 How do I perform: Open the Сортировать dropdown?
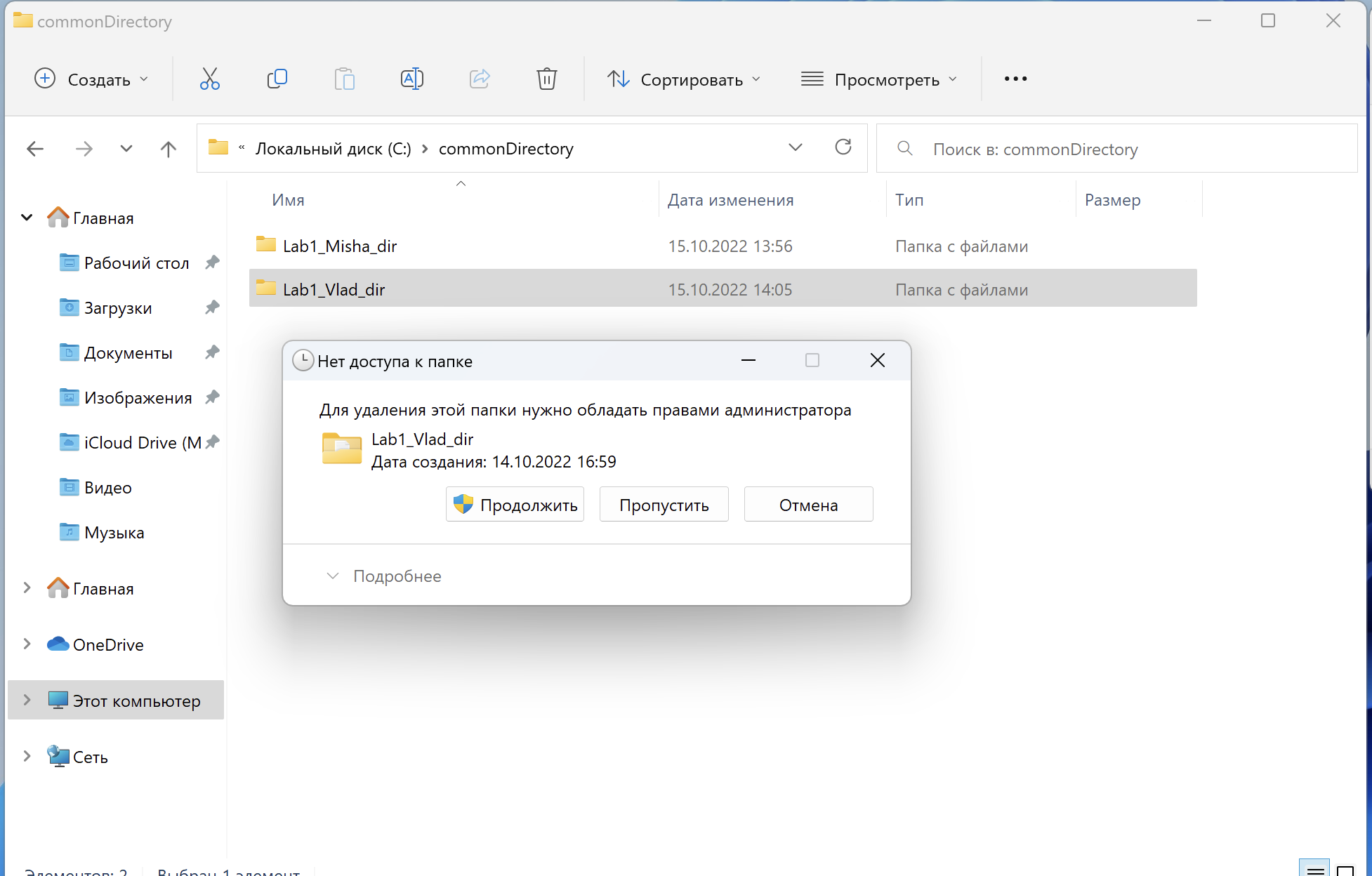pyautogui.click(x=684, y=79)
